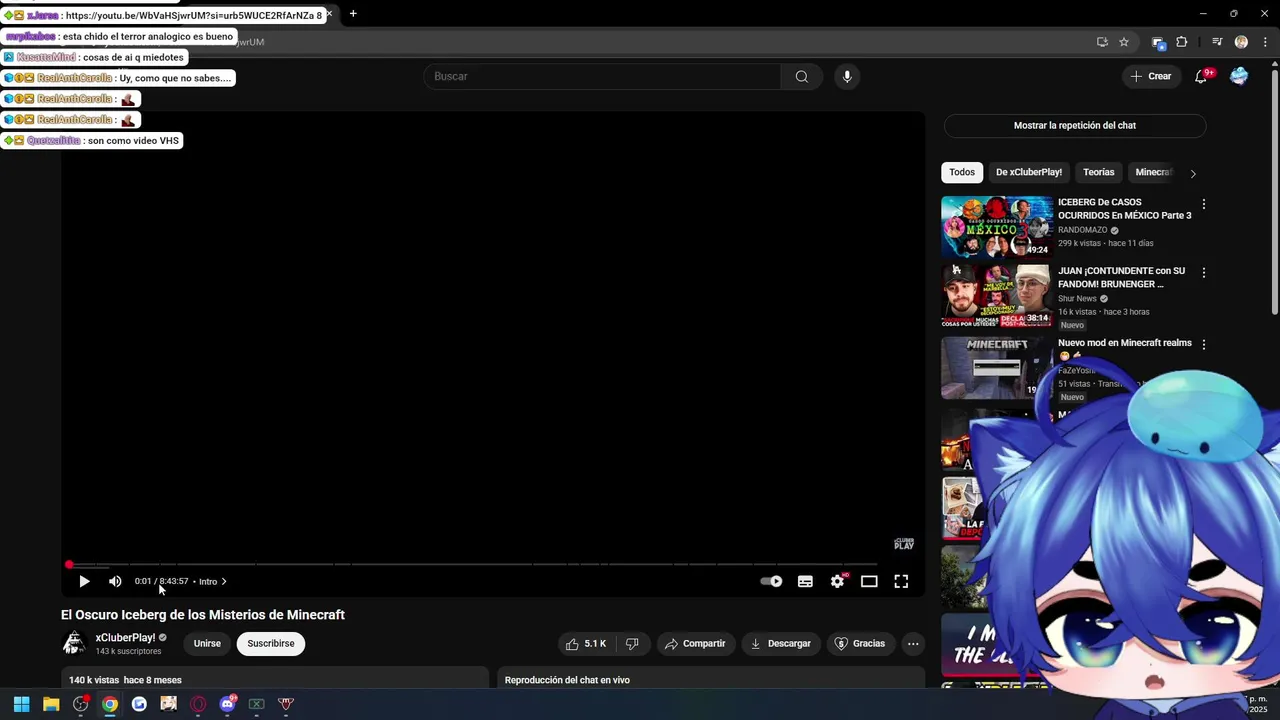Click RANDOMAZO channel name
The width and height of the screenshot is (1280, 720).
pyautogui.click(x=1083, y=230)
